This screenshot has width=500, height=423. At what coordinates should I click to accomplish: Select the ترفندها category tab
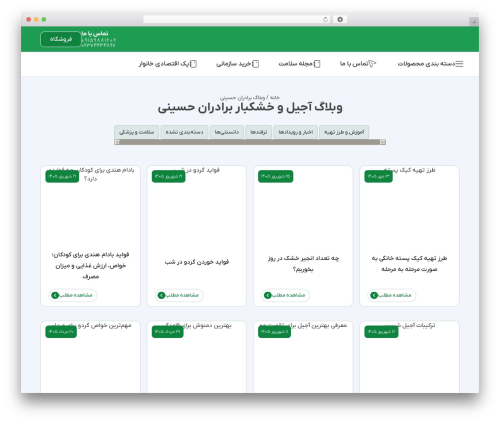(x=259, y=132)
